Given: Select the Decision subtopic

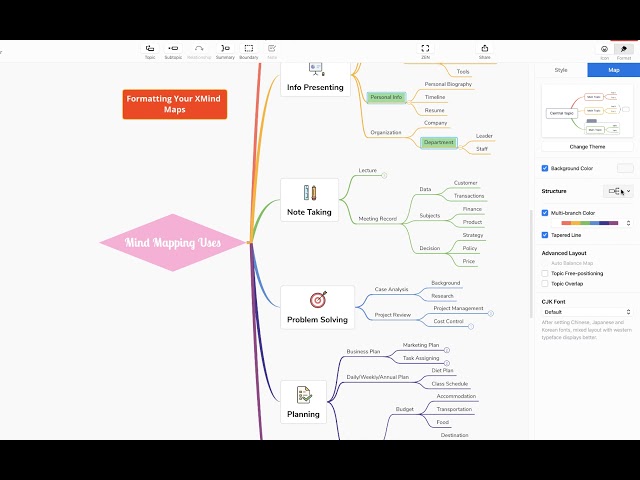Looking at the screenshot, I should (x=430, y=248).
